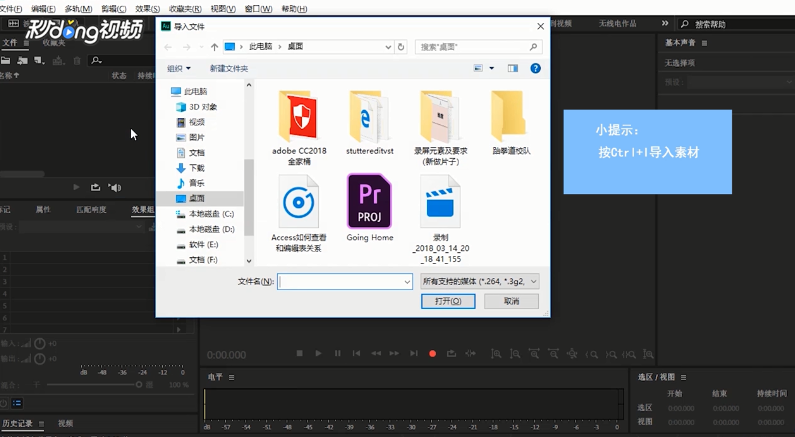Viewport: 795px width, 437px height.
Task: Click the loop playback icon in Files panel
Action: click(95, 188)
